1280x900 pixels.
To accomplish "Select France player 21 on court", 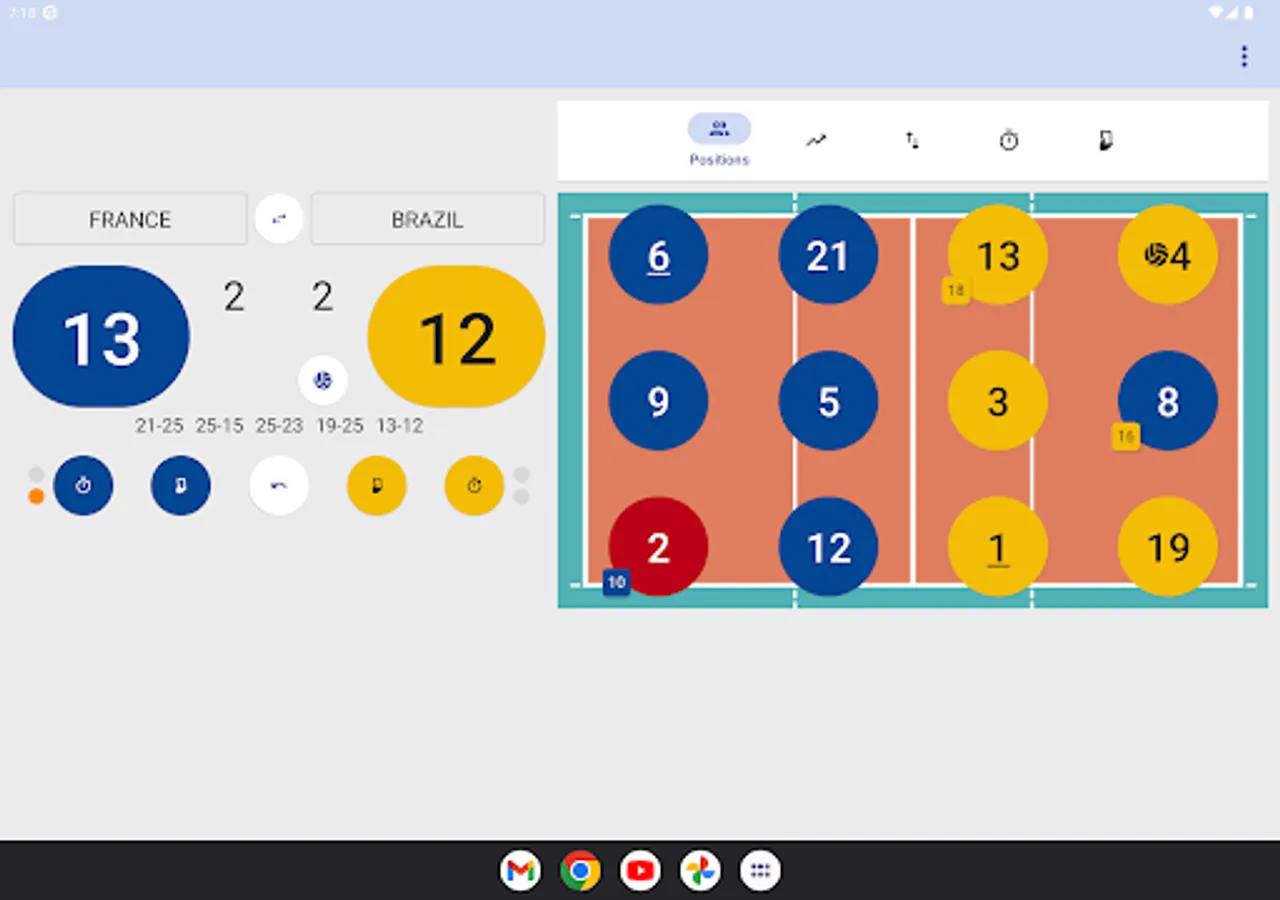I will [x=828, y=255].
